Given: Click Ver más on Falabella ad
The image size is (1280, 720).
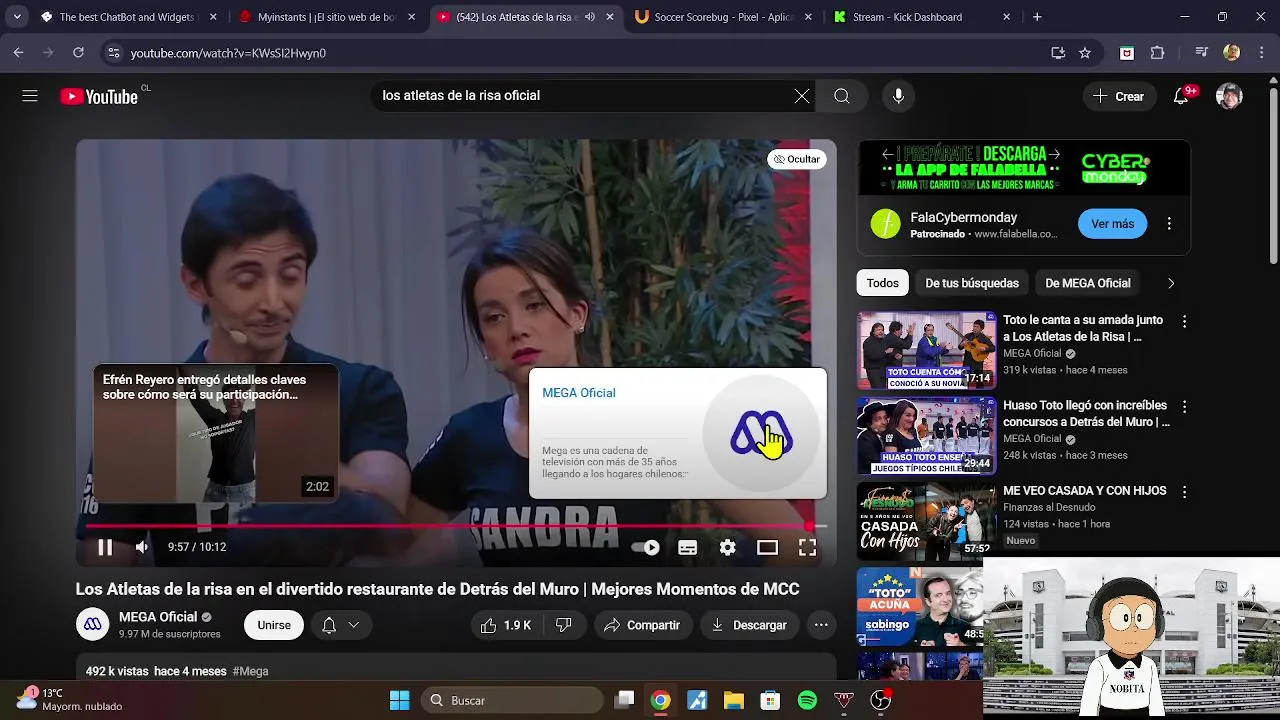Looking at the screenshot, I should click(1112, 224).
